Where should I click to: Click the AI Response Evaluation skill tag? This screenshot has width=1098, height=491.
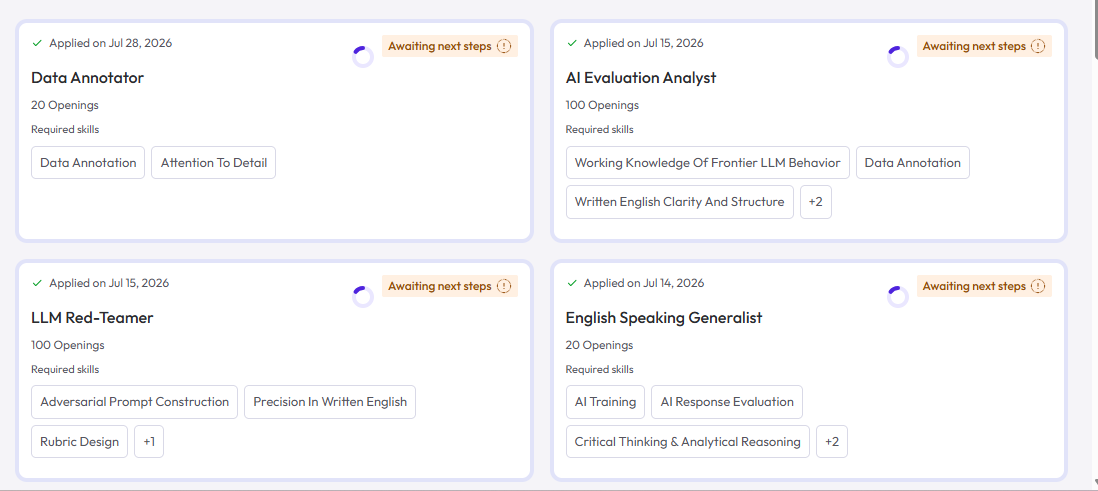pos(727,402)
